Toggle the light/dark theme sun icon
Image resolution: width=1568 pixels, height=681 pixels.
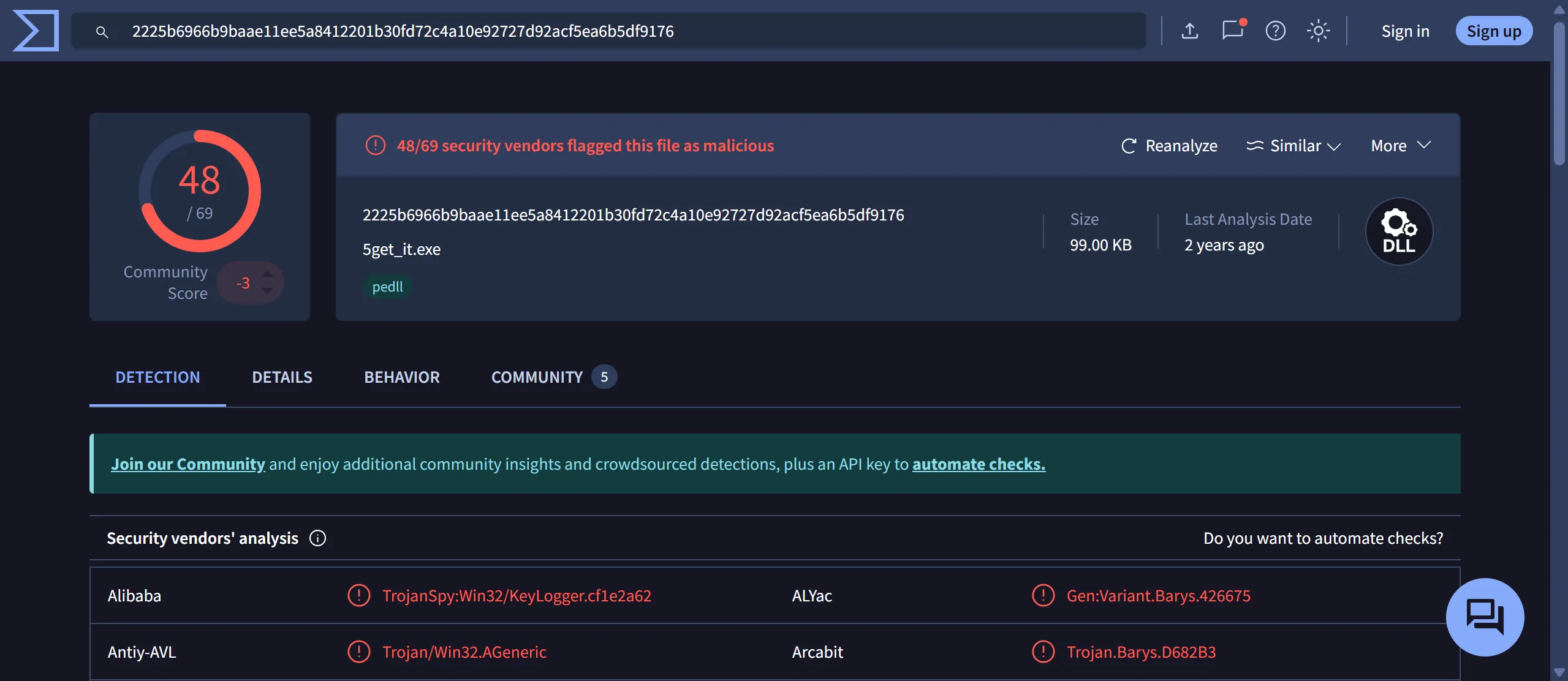pos(1318,31)
